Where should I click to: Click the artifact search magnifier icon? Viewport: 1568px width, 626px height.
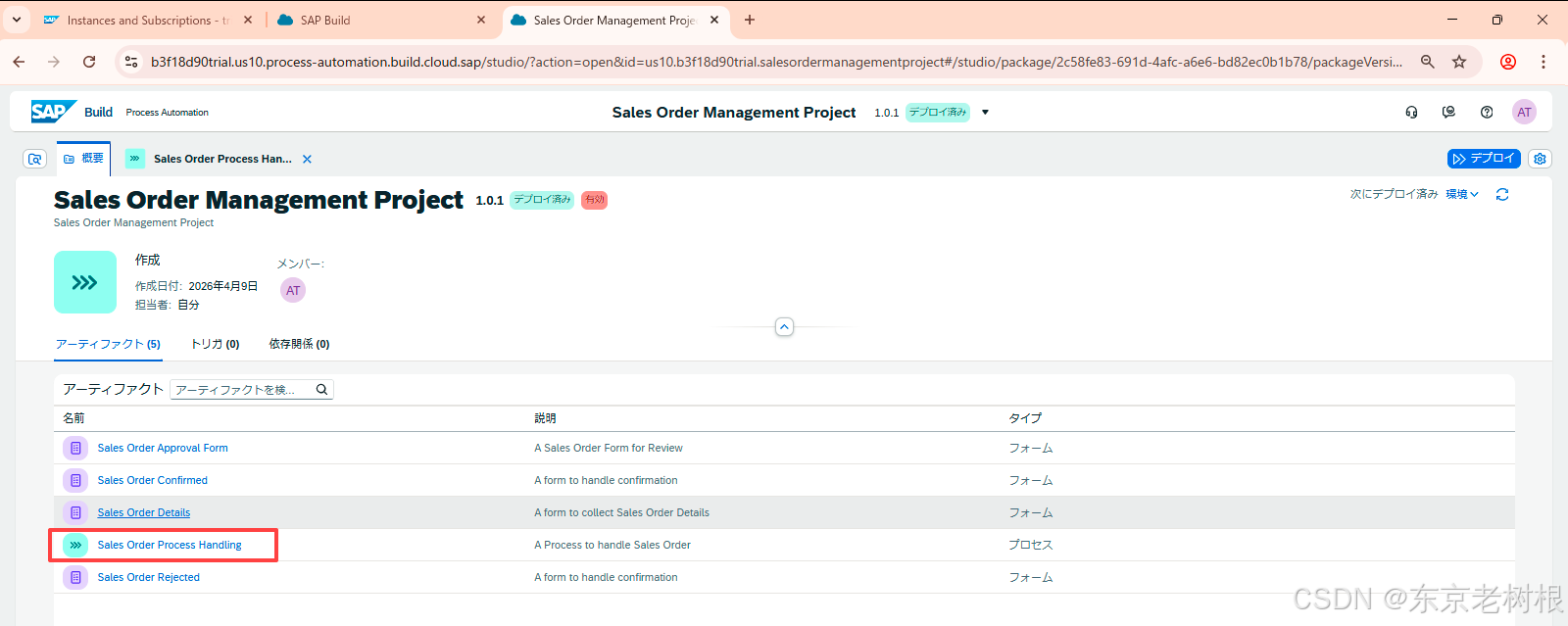[x=321, y=390]
